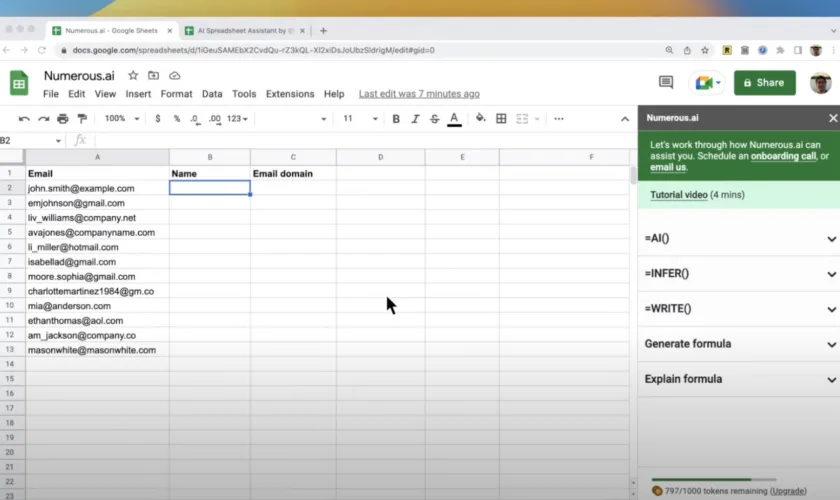The height and width of the screenshot is (500, 840).
Task: Increase decimal places icon
Action: (x=215, y=119)
